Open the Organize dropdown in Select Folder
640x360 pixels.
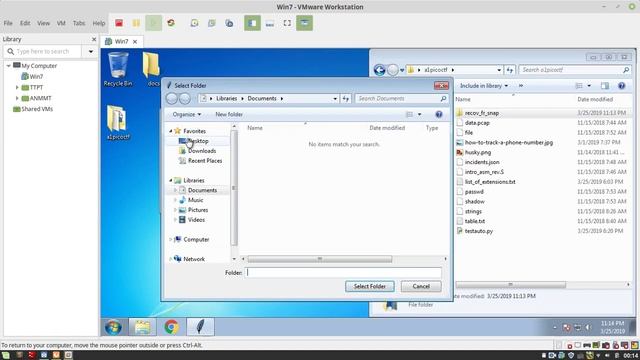click(187, 114)
